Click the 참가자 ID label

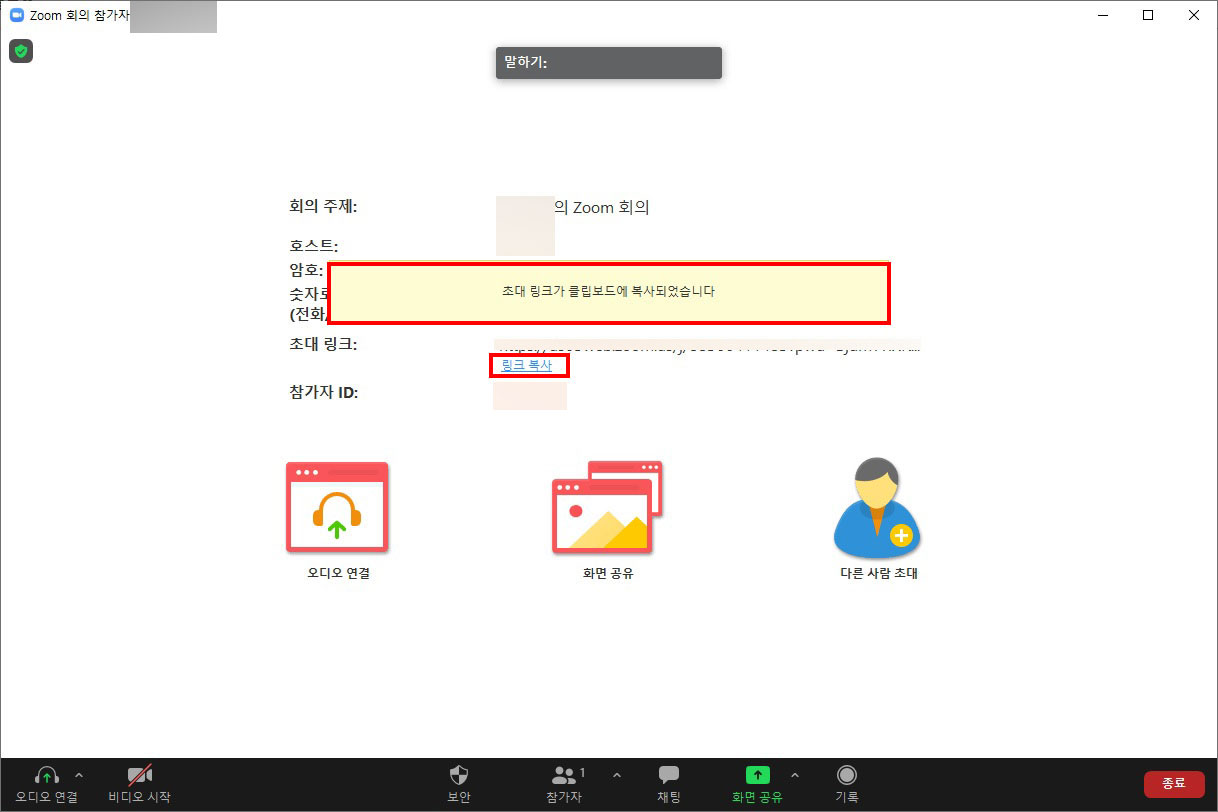323,393
